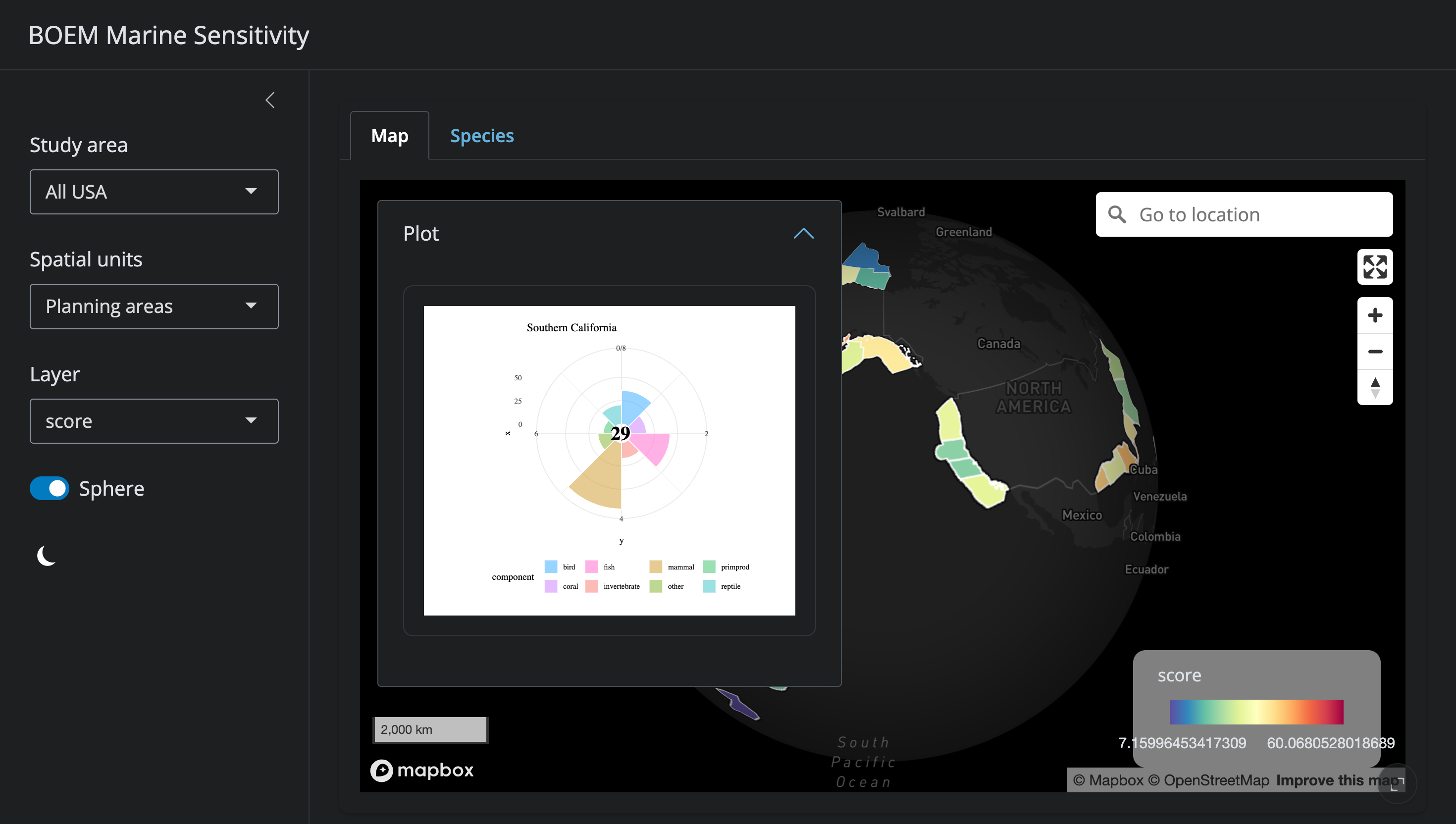1456x824 pixels.
Task: Zoom in on the map
Action: click(x=1374, y=315)
